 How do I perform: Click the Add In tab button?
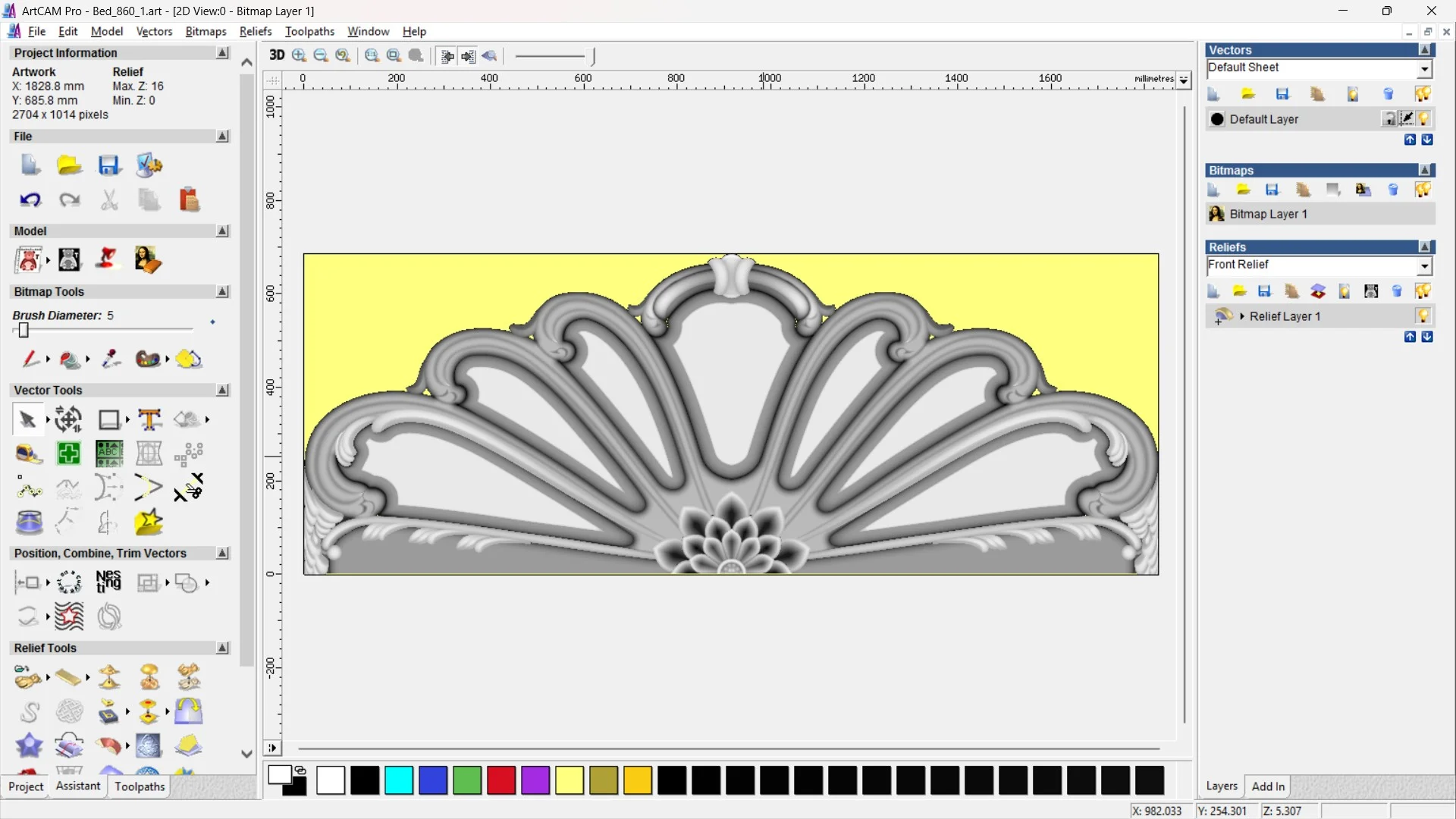[x=1267, y=786]
